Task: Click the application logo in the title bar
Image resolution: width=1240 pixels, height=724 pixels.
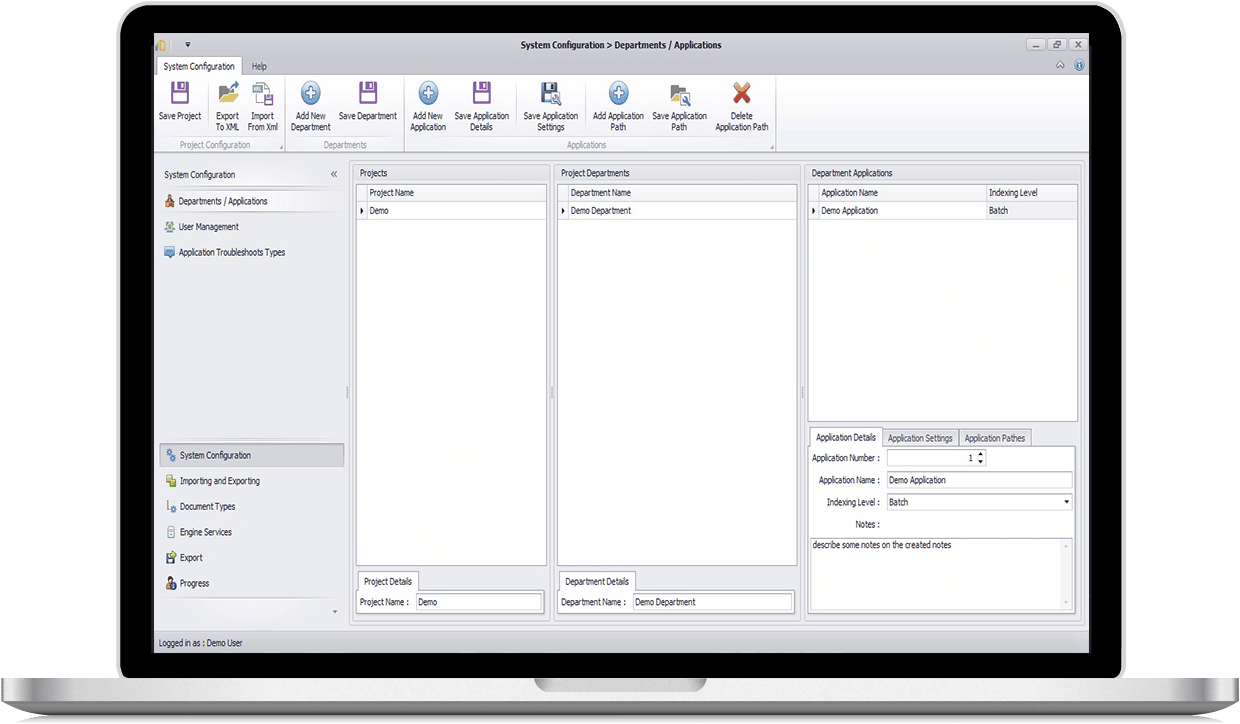Action: (x=161, y=45)
